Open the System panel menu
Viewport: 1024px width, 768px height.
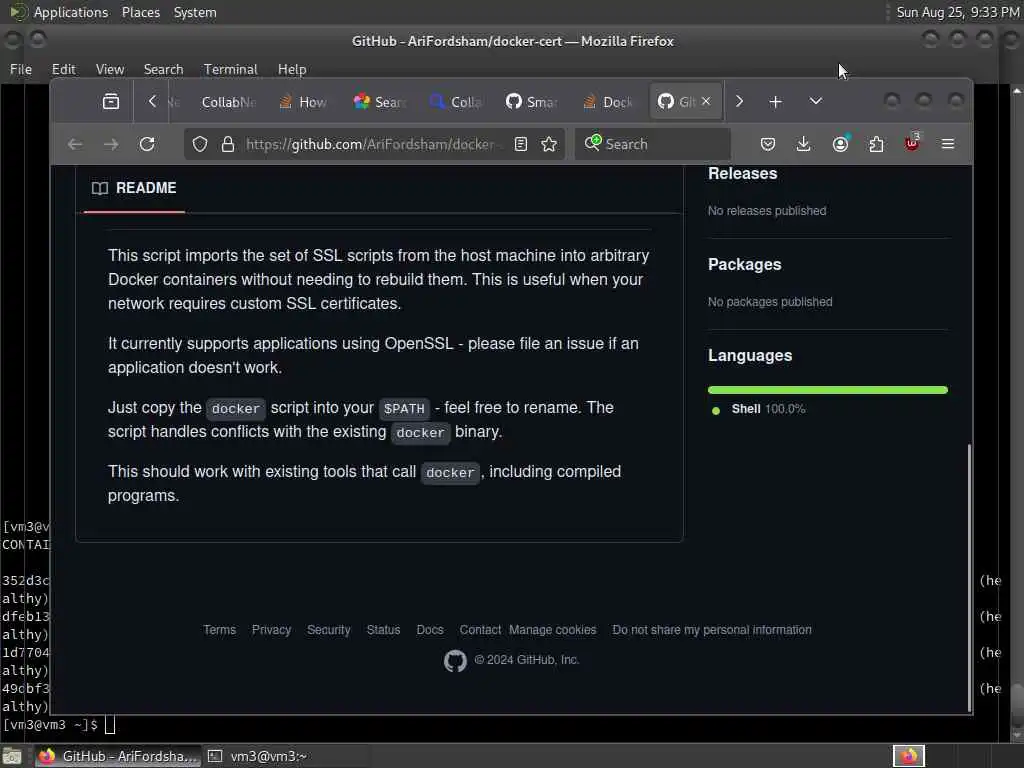[x=195, y=12]
